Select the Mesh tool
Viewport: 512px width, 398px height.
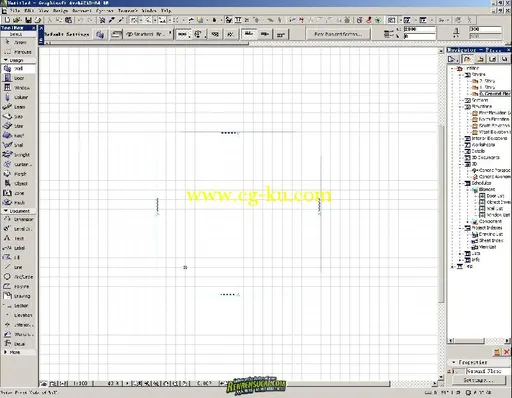tap(19, 203)
